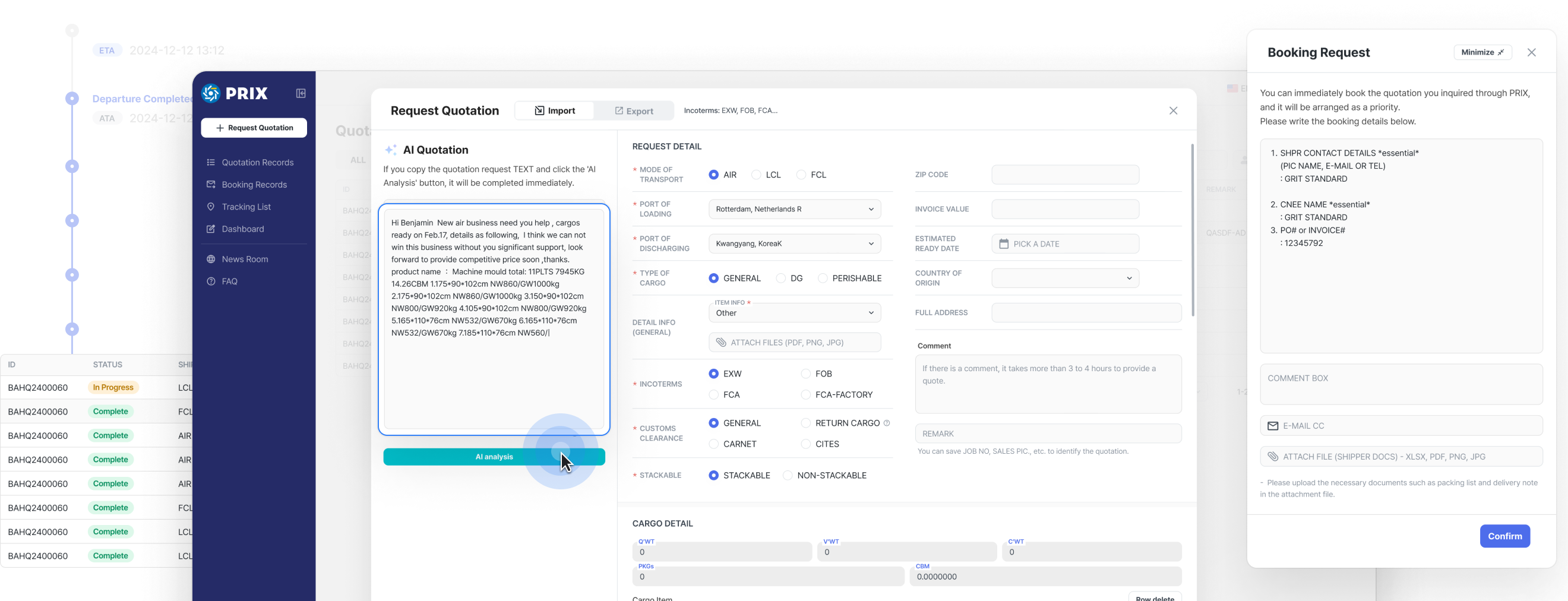Click the paperclip attach files field in Detail Info
The image size is (1568, 601).
coord(794,343)
